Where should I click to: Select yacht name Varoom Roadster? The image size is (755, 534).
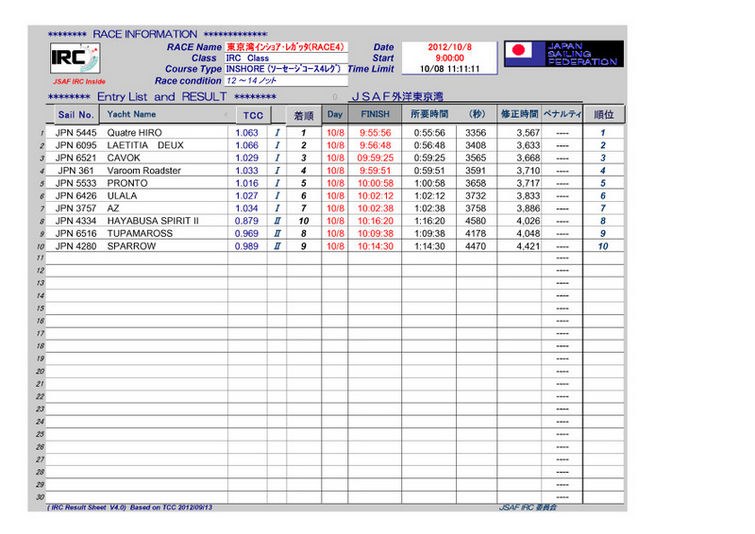coord(144,170)
